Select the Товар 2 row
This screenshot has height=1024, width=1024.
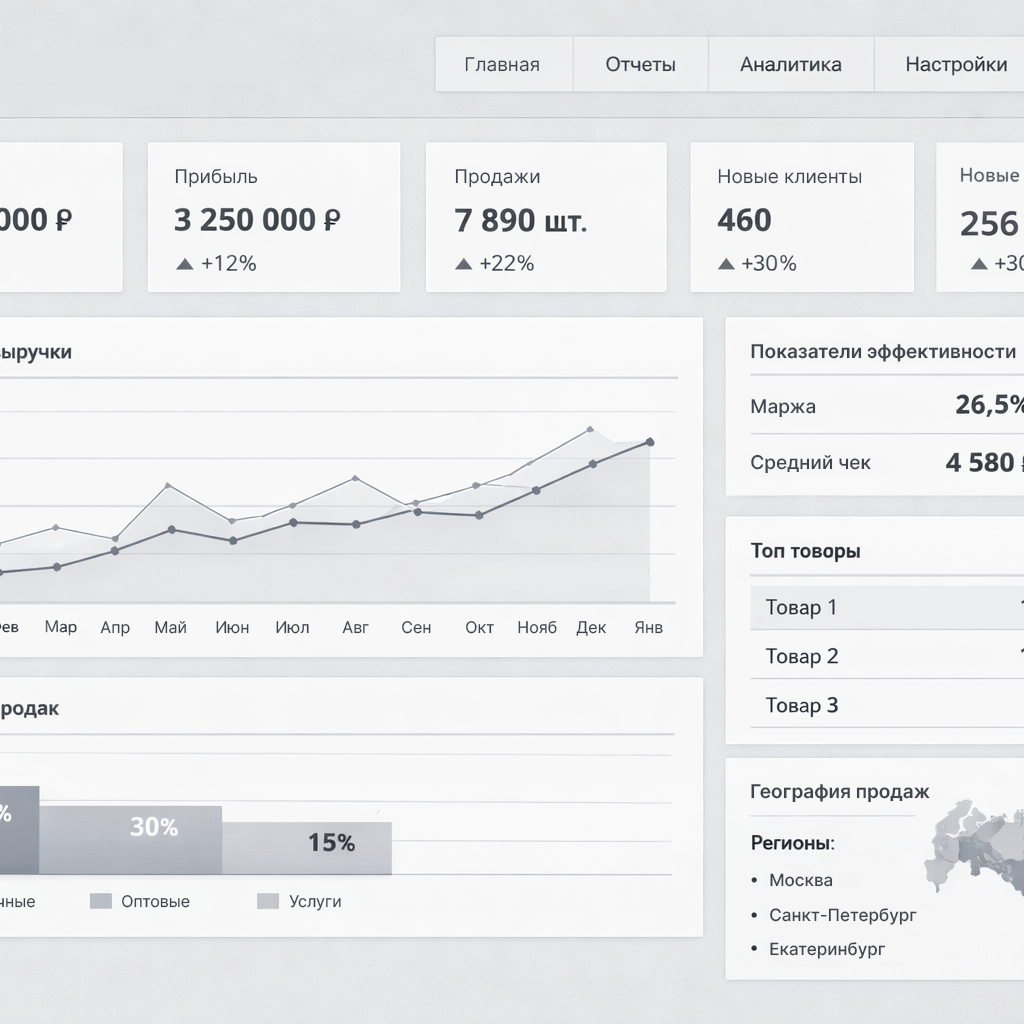pyautogui.click(x=887, y=655)
